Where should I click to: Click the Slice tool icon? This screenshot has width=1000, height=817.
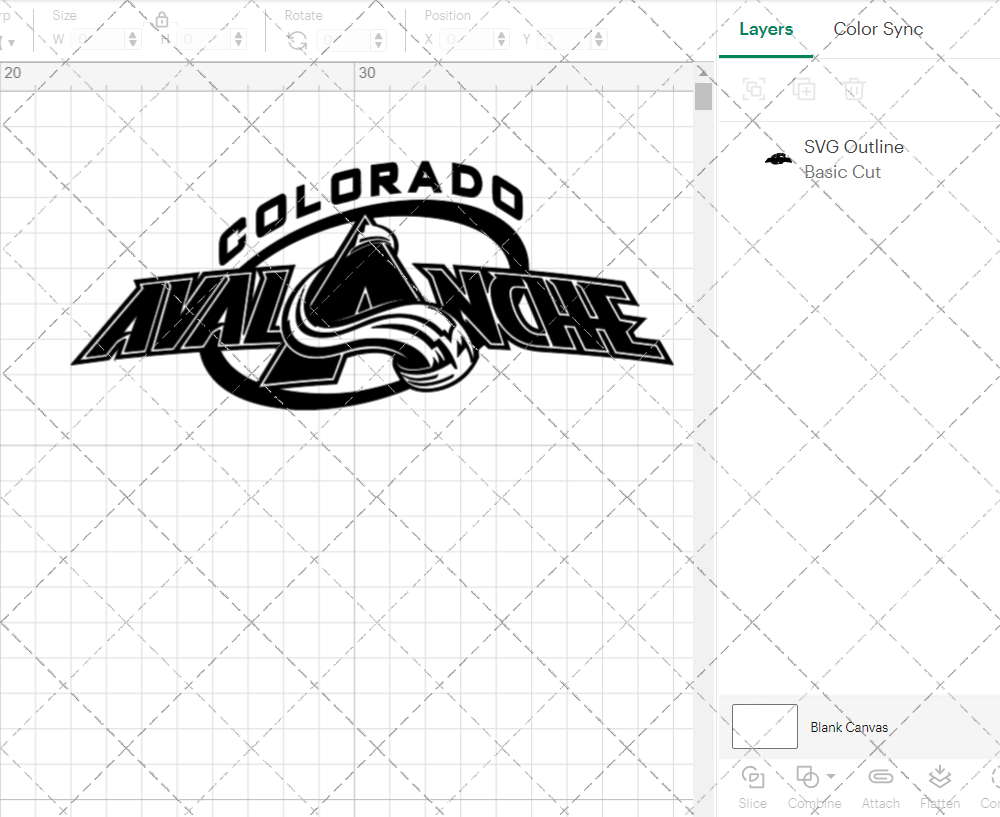tap(753, 777)
